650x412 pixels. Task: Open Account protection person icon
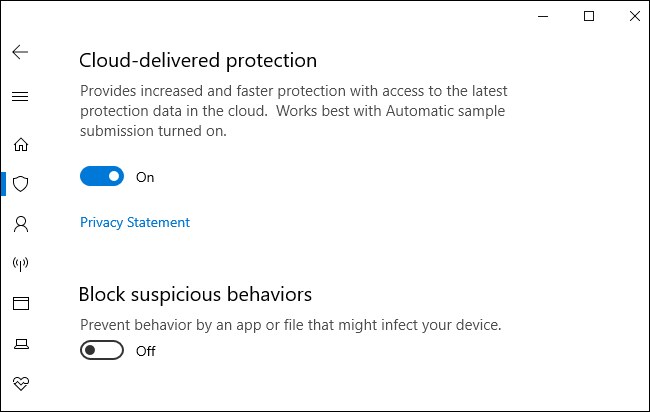pyautogui.click(x=21, y=224)
